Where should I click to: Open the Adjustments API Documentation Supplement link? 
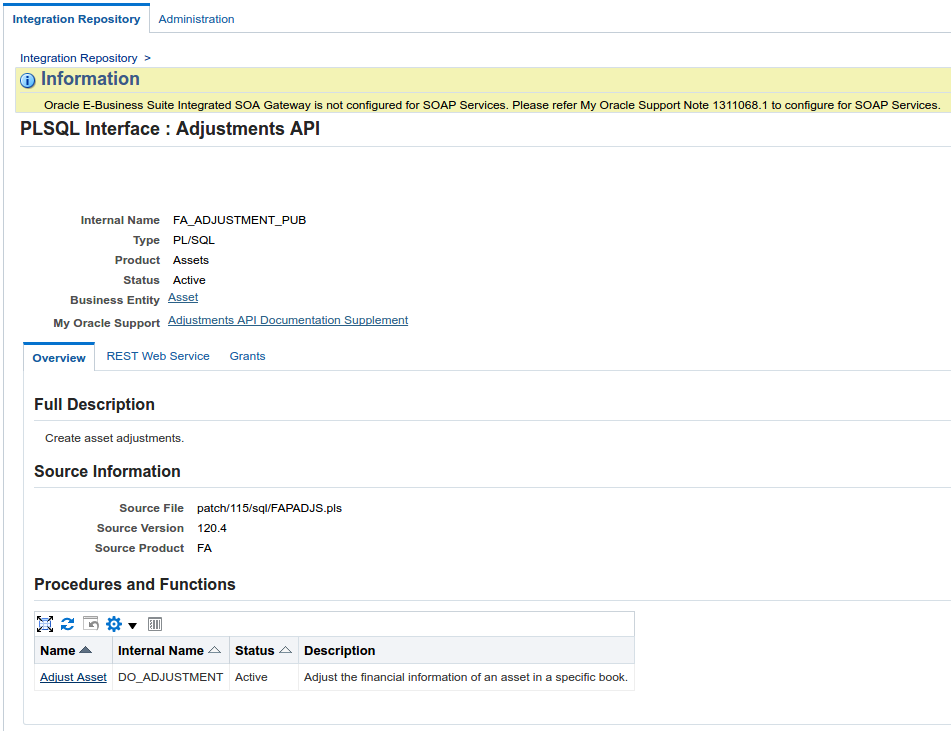coord(287,320)
